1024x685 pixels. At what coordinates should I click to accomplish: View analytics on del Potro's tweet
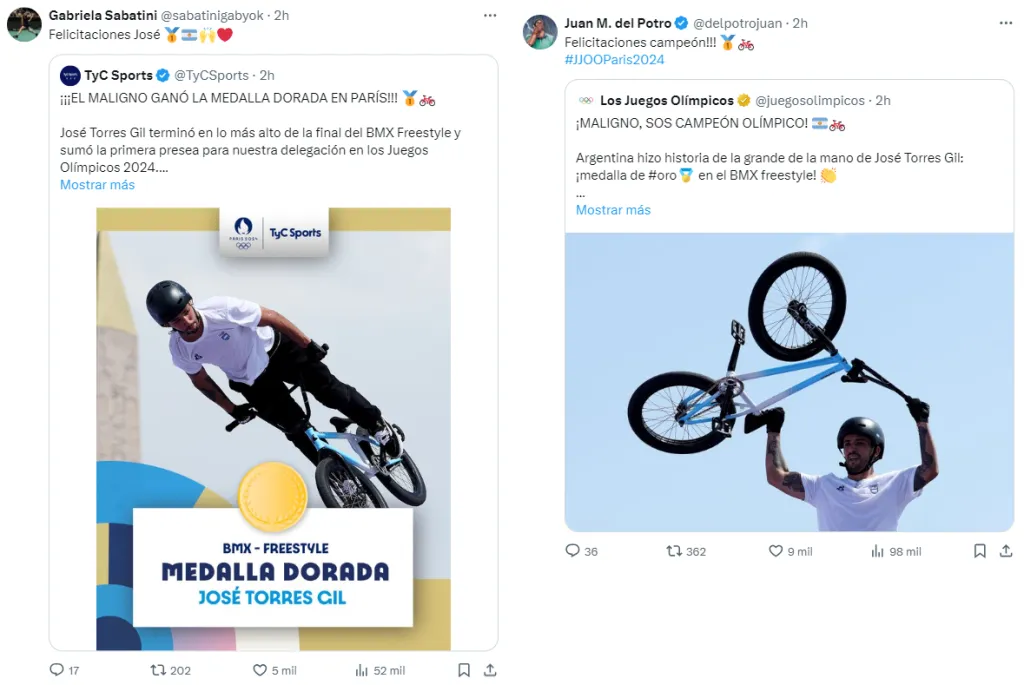tap(878, 551)
